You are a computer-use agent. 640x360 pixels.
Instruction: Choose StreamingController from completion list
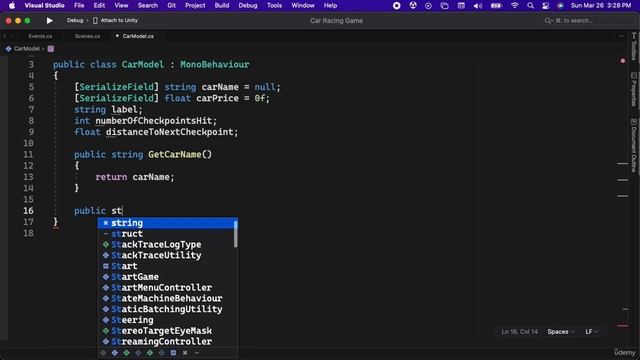click(x=167, y=342)
